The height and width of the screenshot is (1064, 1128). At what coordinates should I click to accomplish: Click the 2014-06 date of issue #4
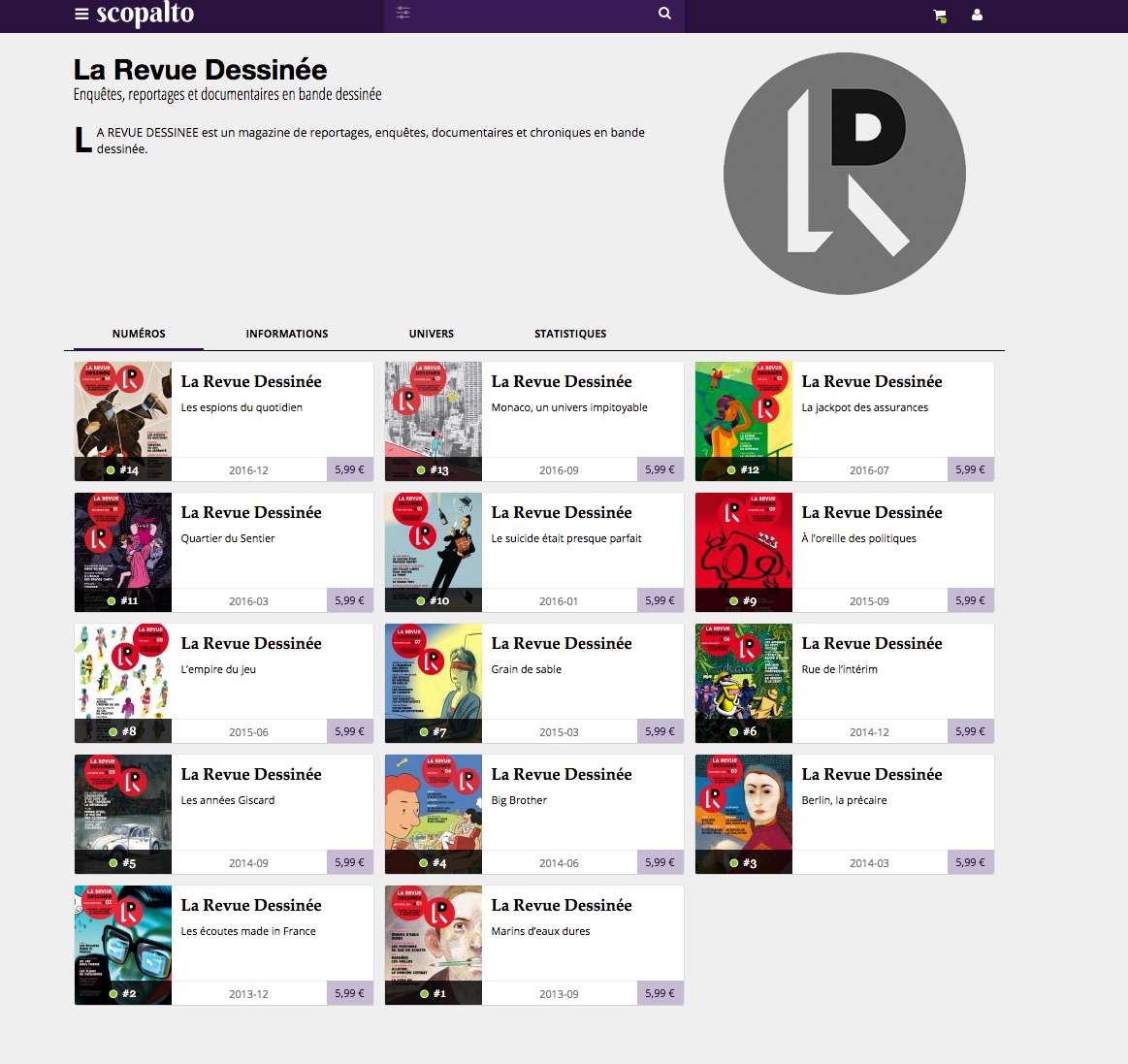559,863
